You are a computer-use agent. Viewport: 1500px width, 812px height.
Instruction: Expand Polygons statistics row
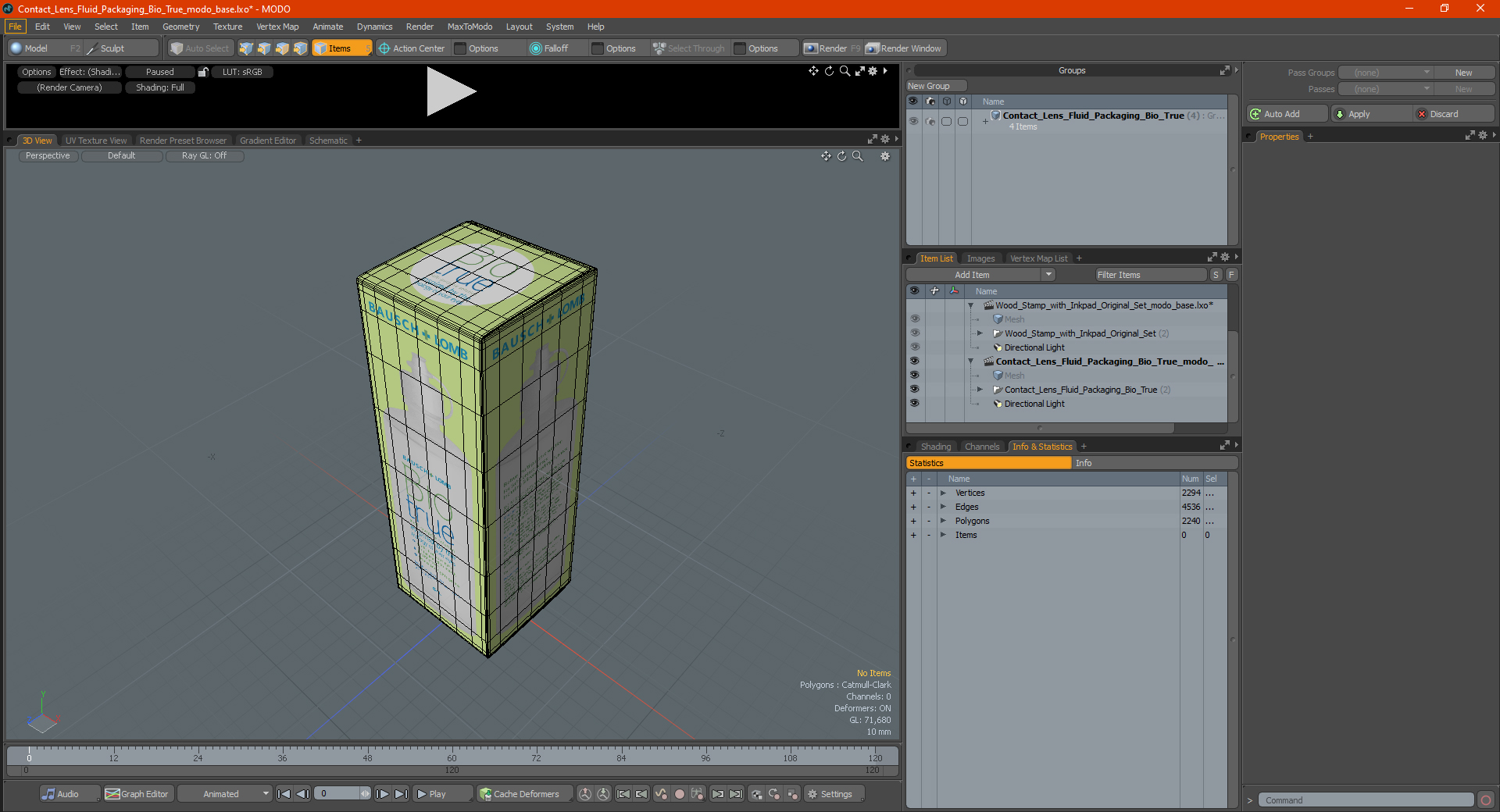pos(943,521)
